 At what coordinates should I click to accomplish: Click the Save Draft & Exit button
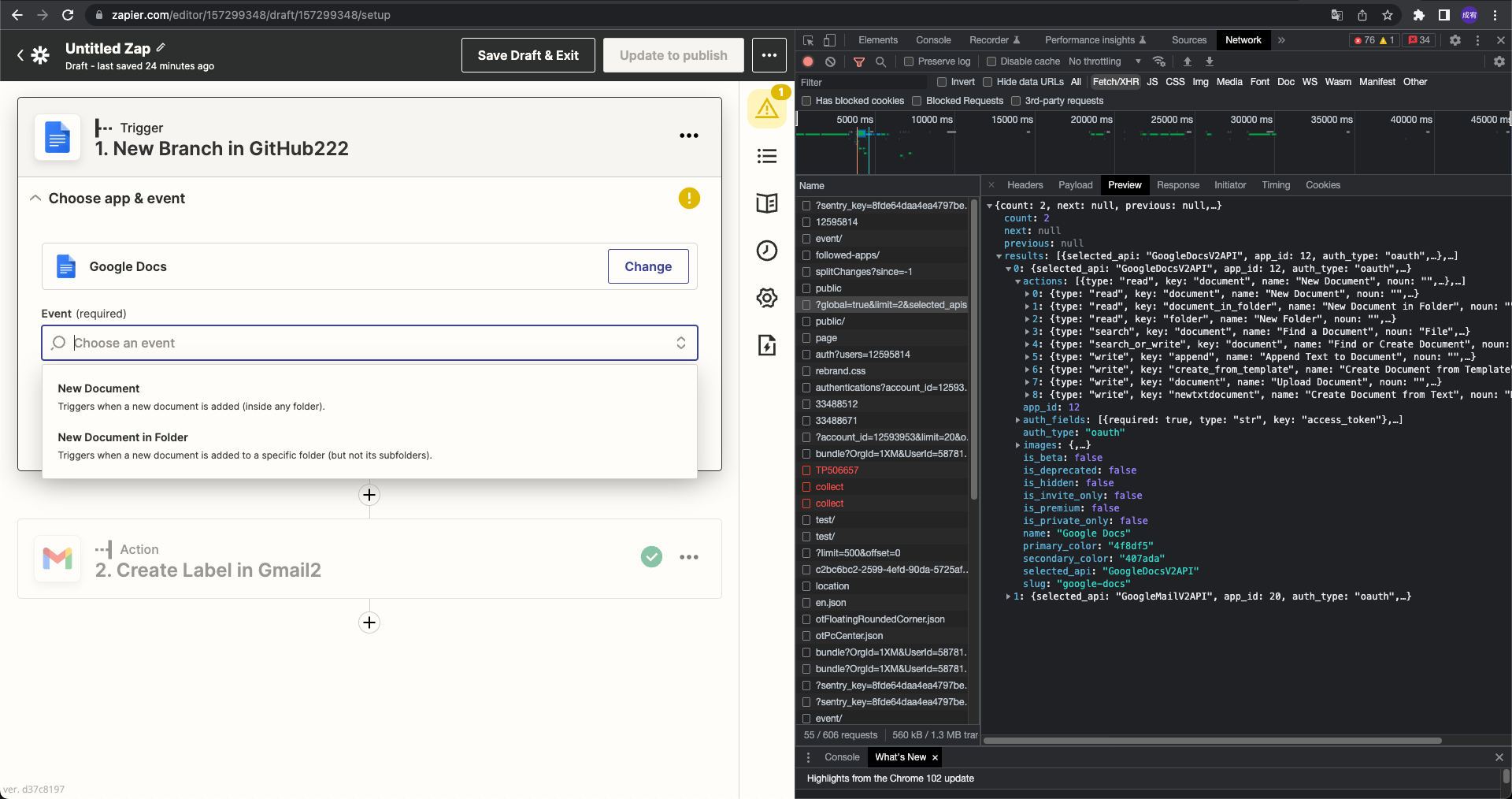coord(528,55)
